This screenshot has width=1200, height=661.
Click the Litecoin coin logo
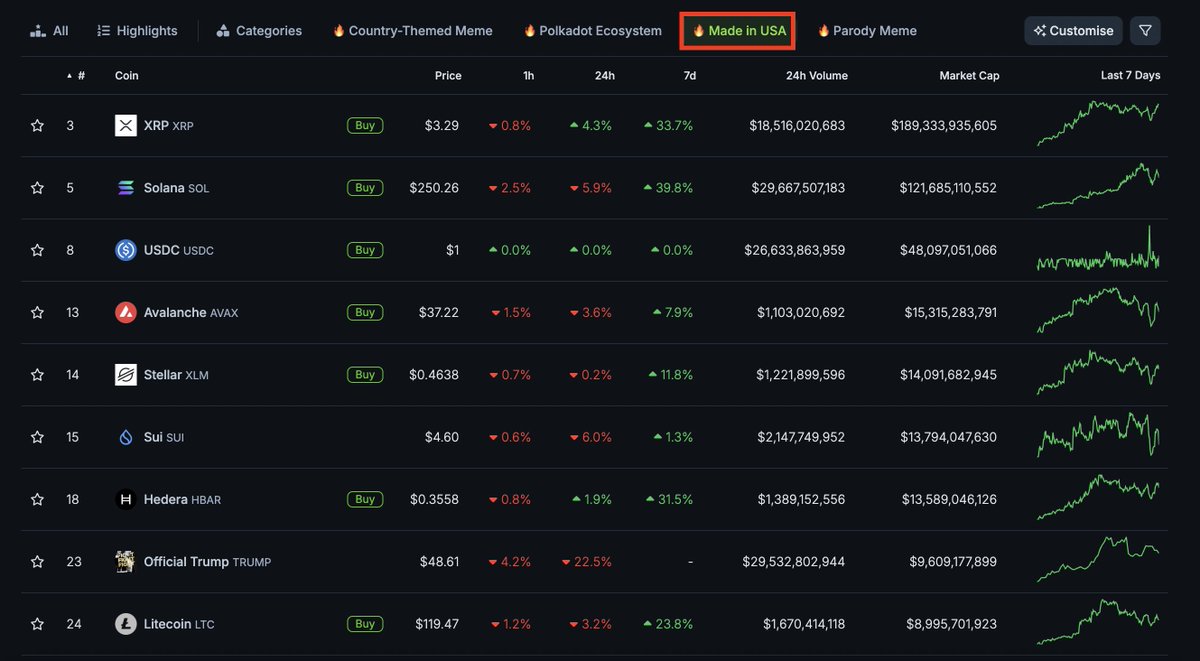[126, 624]
